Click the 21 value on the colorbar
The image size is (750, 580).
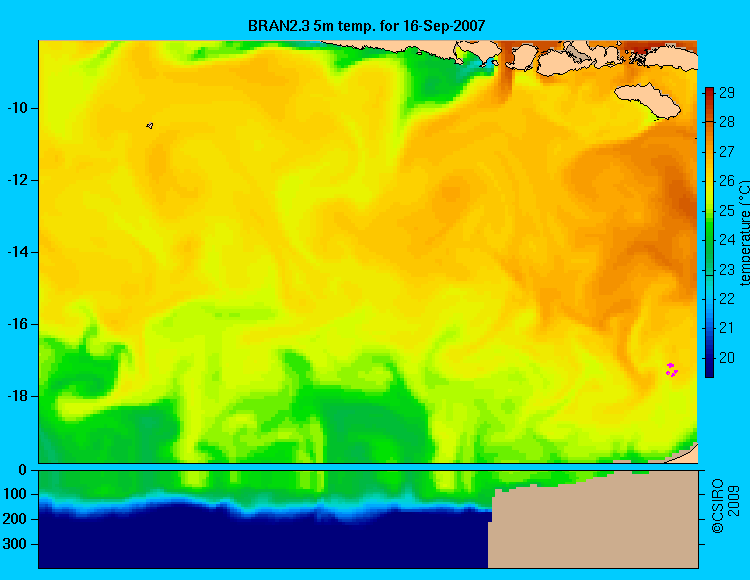[x=727, y=328]
